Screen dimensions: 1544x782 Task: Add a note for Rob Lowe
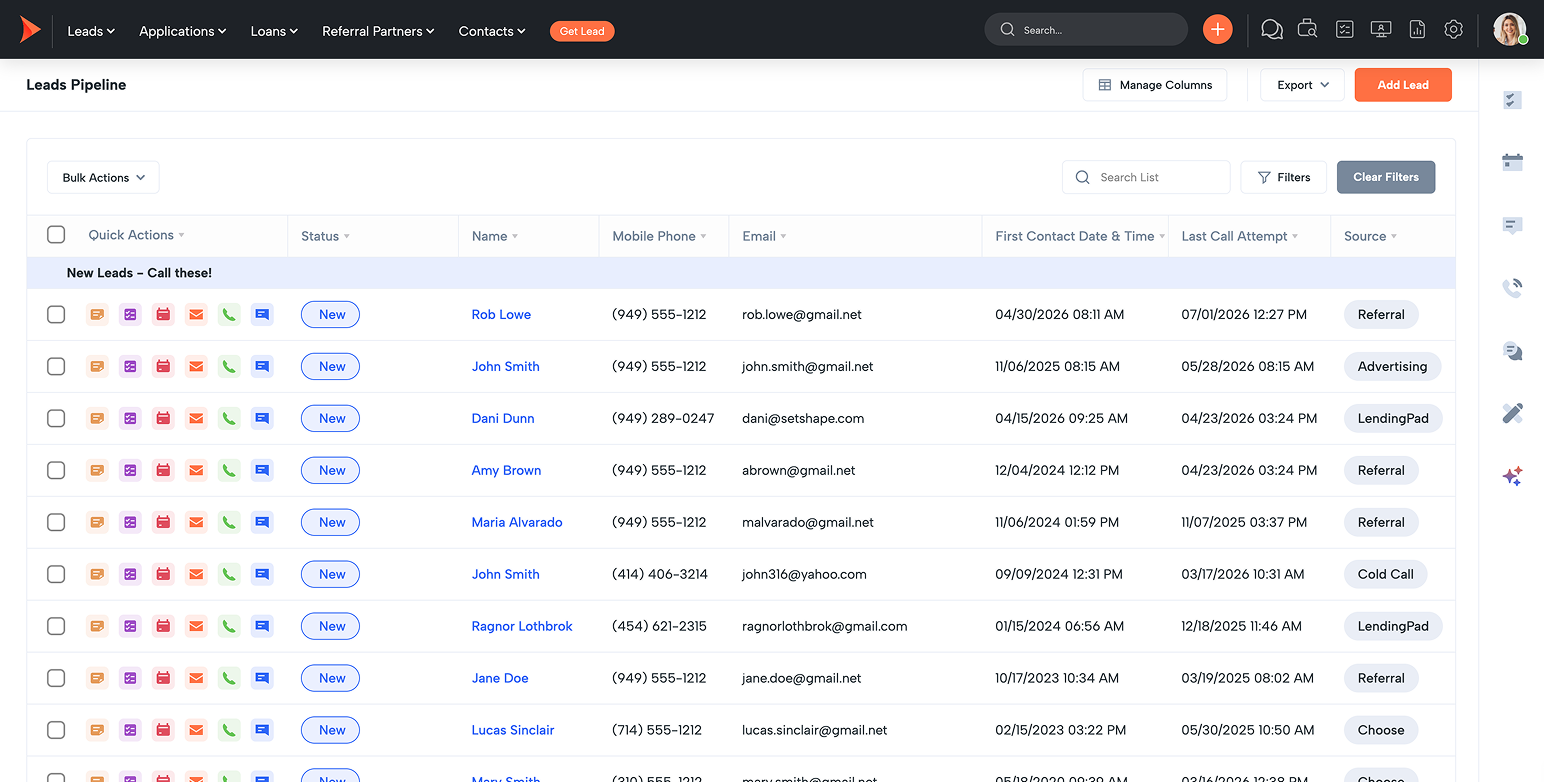(97, 314)
